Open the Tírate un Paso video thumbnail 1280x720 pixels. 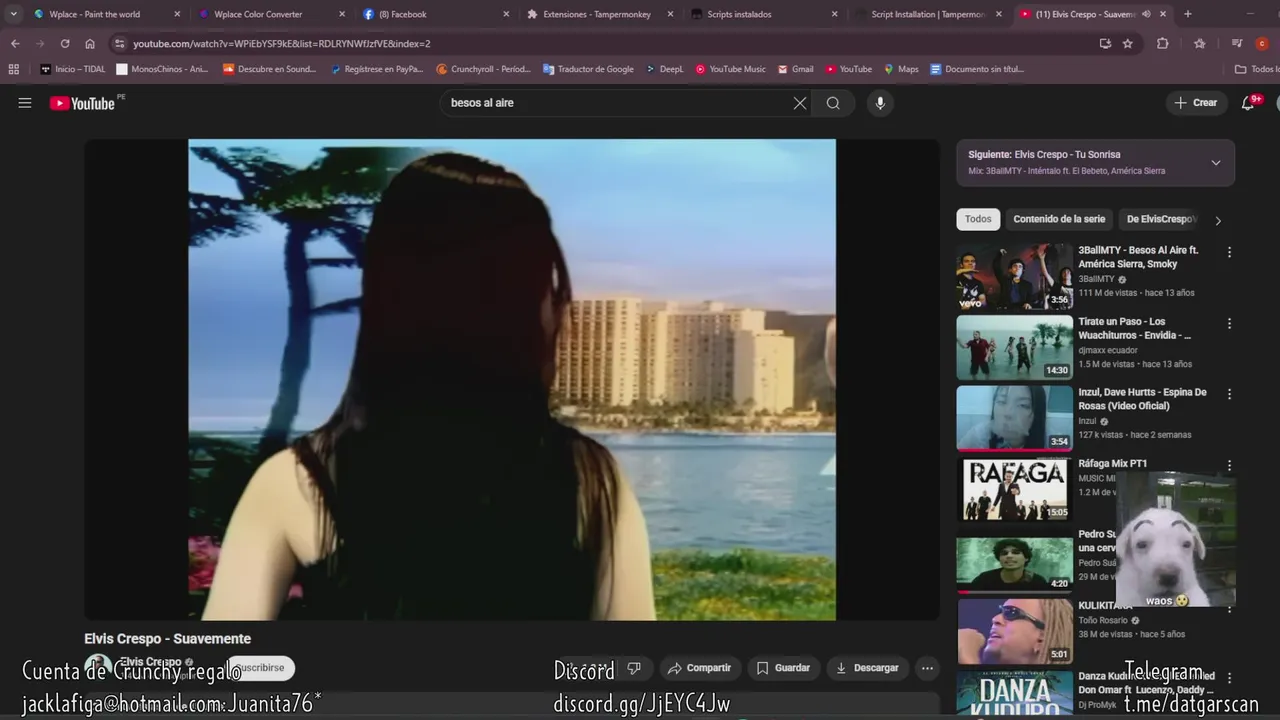1014,347
